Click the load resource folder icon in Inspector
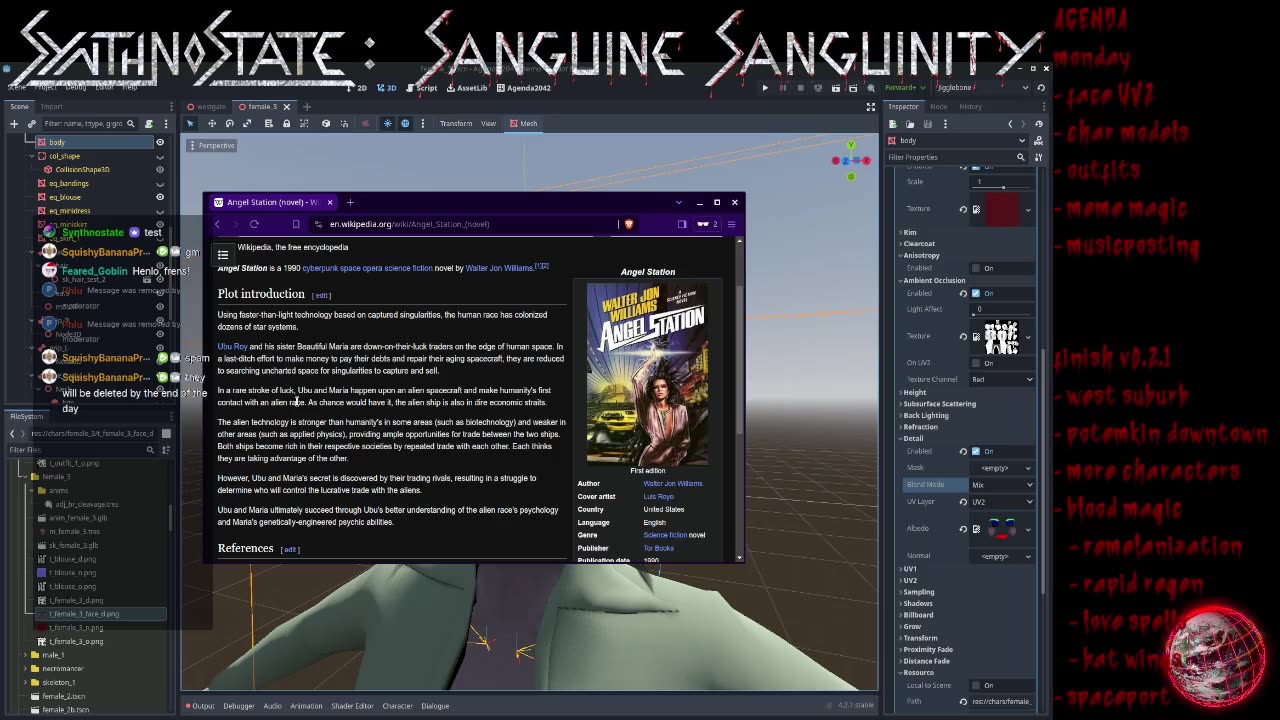1280x720 pixels. coord(909,124)
